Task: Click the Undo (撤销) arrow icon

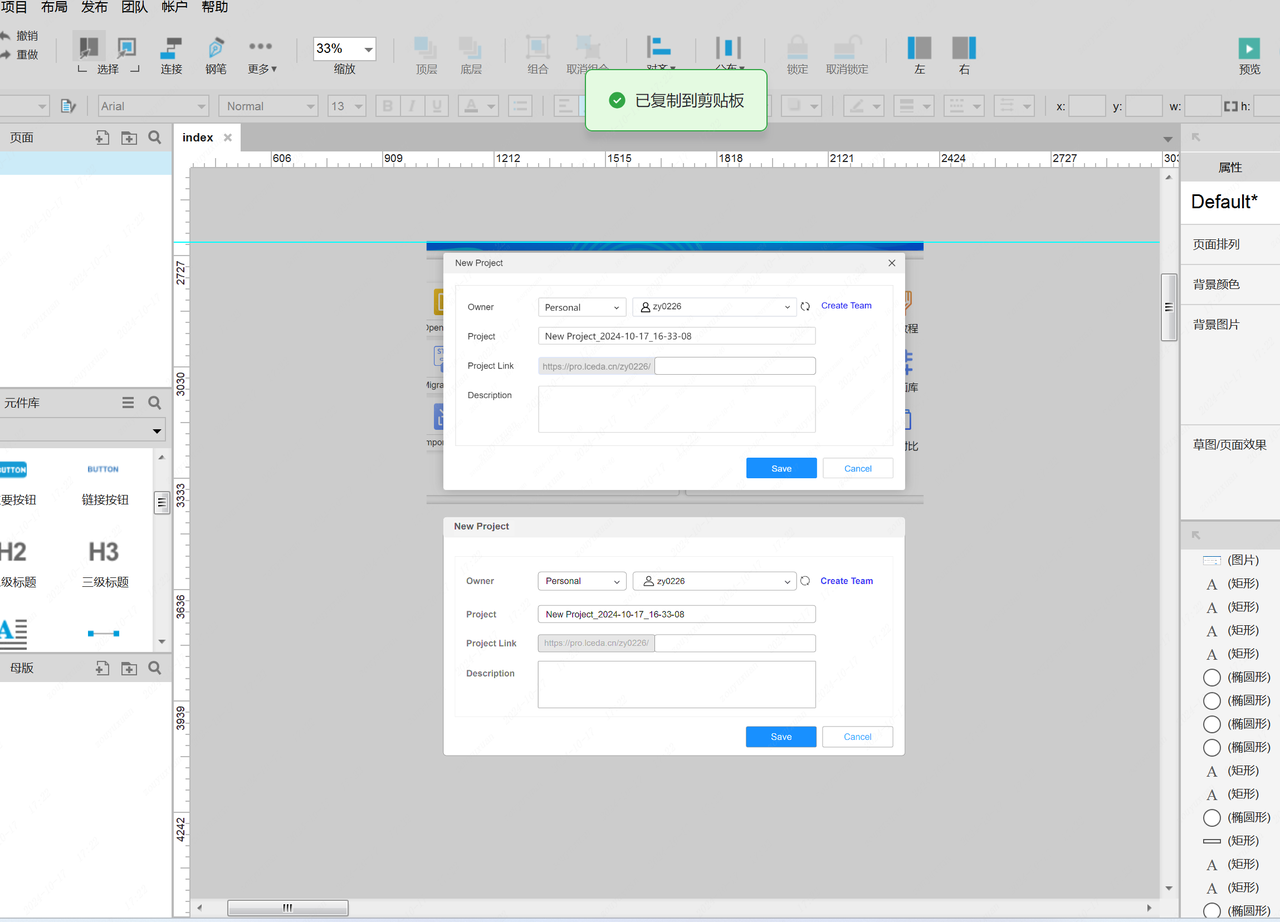Action: (x=4, y=36)
